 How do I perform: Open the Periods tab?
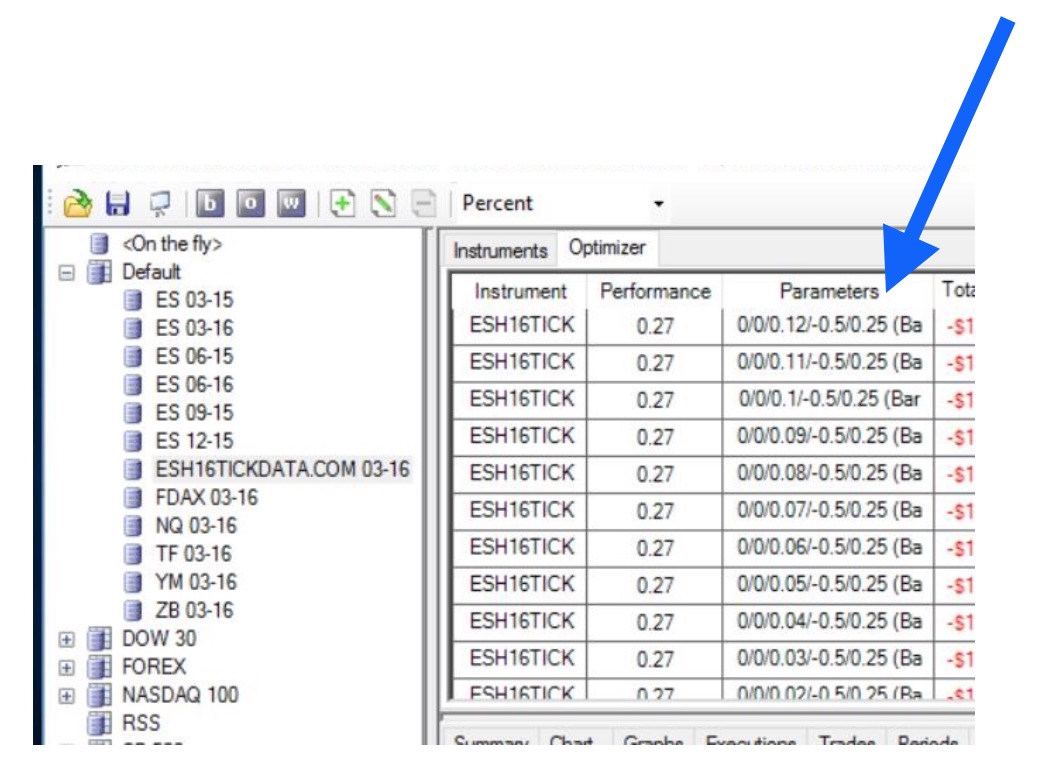click(x=928, y=738)
